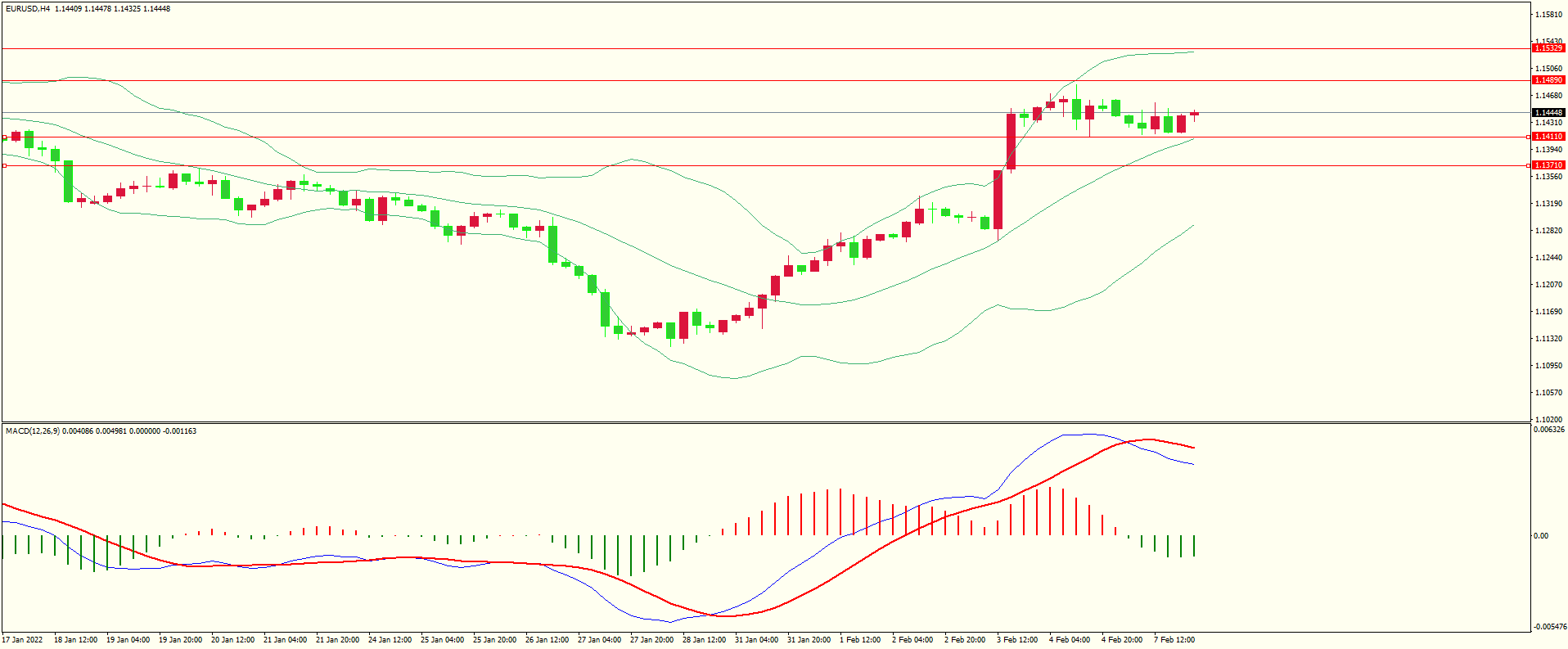Select the red 1.14890 price tag
The height and width of the screenshot is (649, 1568).
(x=1548, y=80)
